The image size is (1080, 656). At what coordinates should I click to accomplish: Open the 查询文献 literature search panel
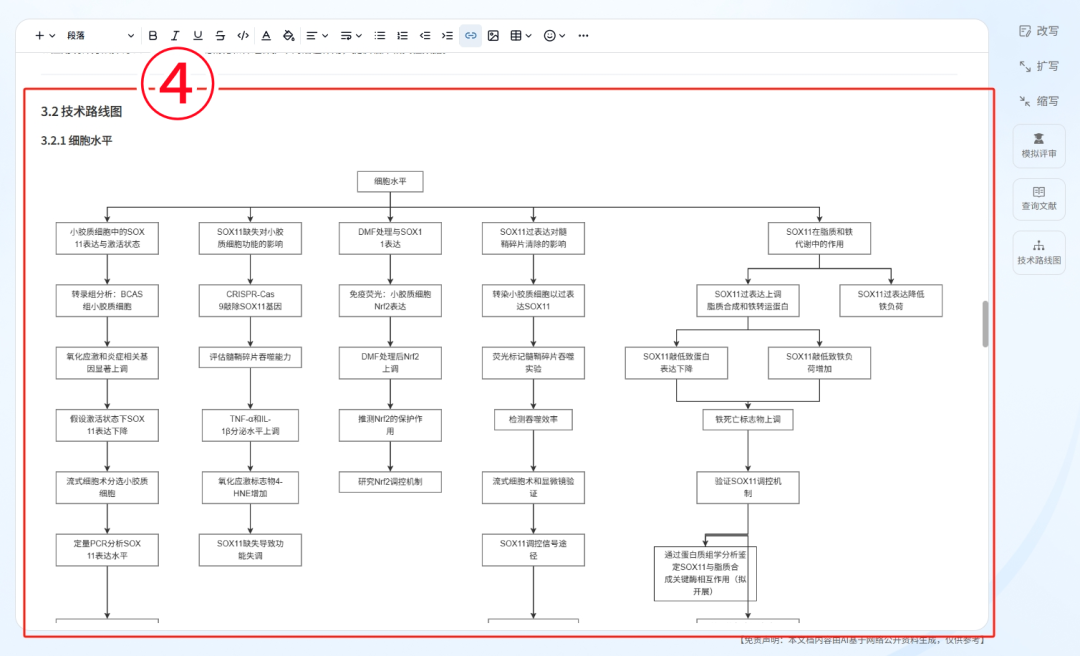click(x=1039, y=198)
